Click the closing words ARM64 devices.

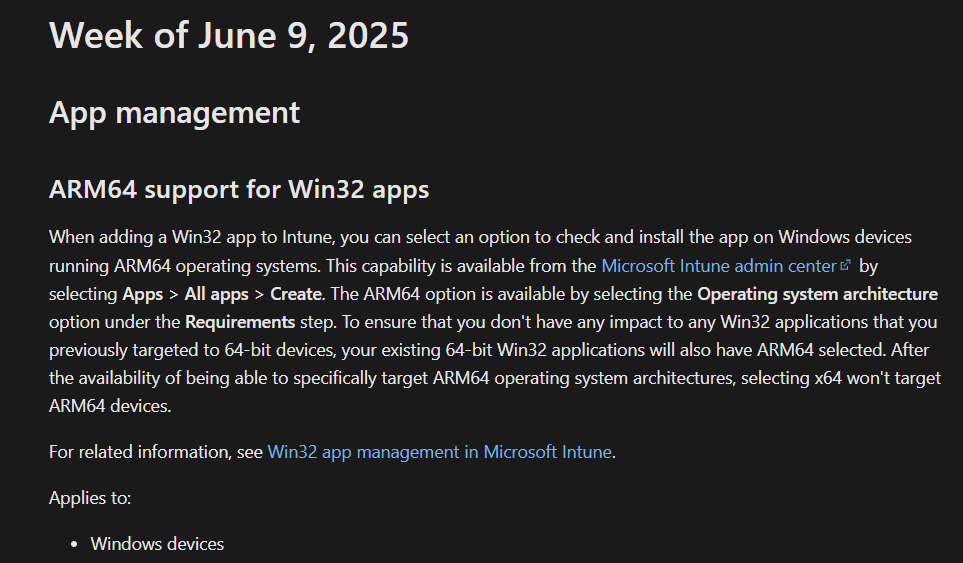[x=110, y=406]
